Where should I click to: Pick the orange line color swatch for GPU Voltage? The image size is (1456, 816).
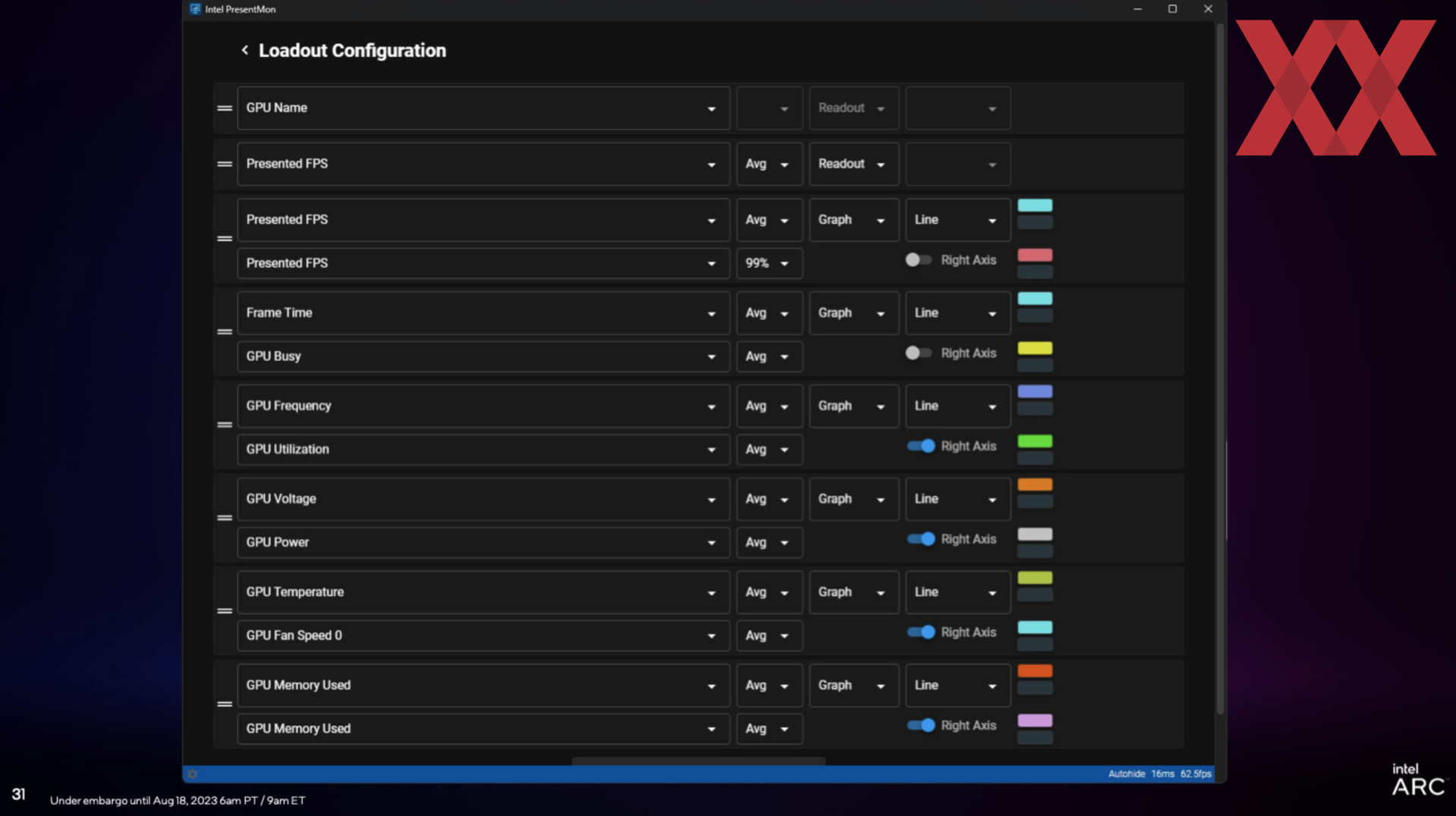click(x=1034, y=485)
